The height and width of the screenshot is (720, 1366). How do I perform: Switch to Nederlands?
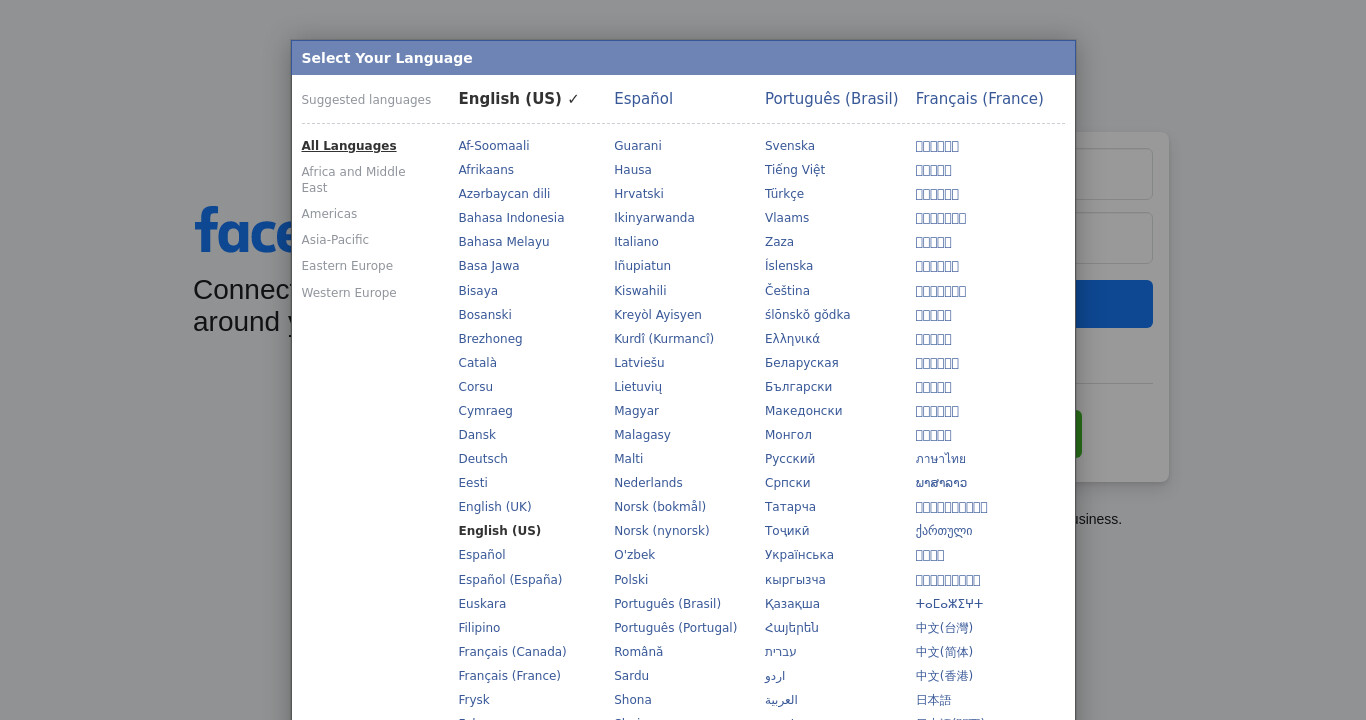tap(648, 483)
